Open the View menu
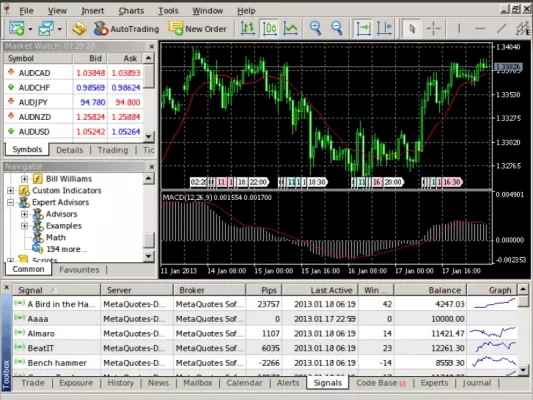The image size is (533, 400). (57, 11)
